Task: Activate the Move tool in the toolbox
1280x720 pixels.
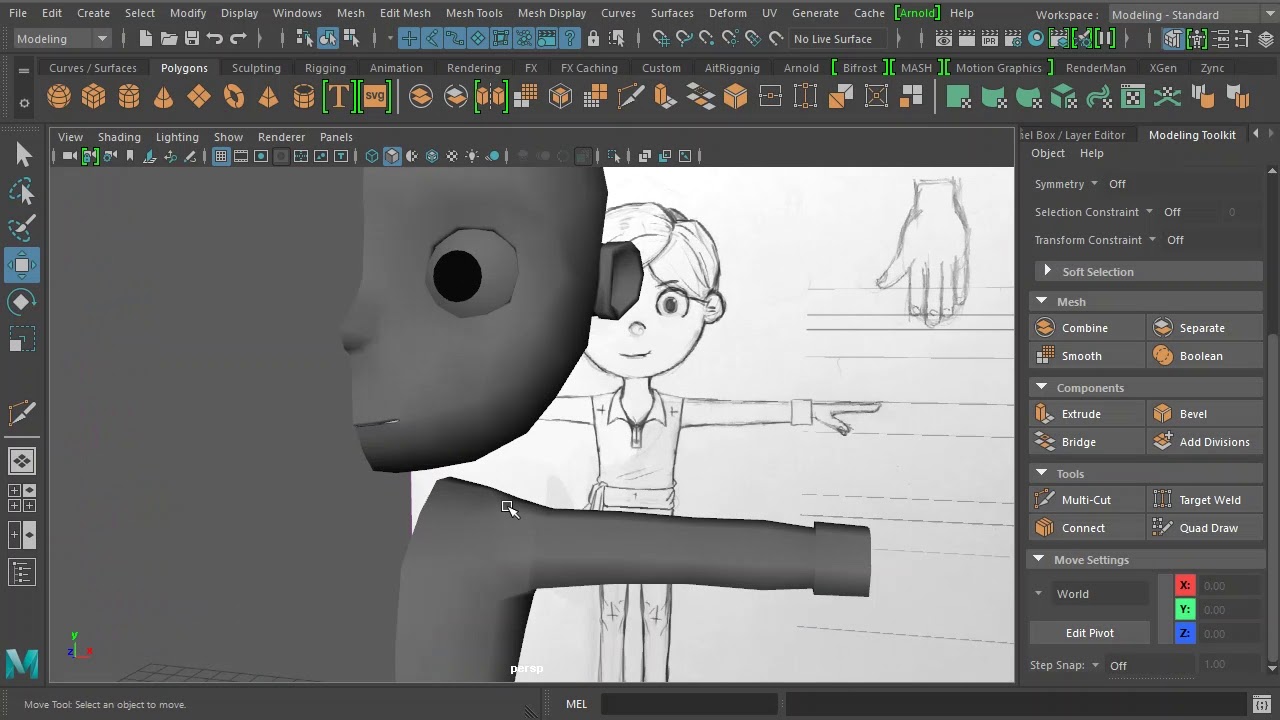Action: pos(22,265)
